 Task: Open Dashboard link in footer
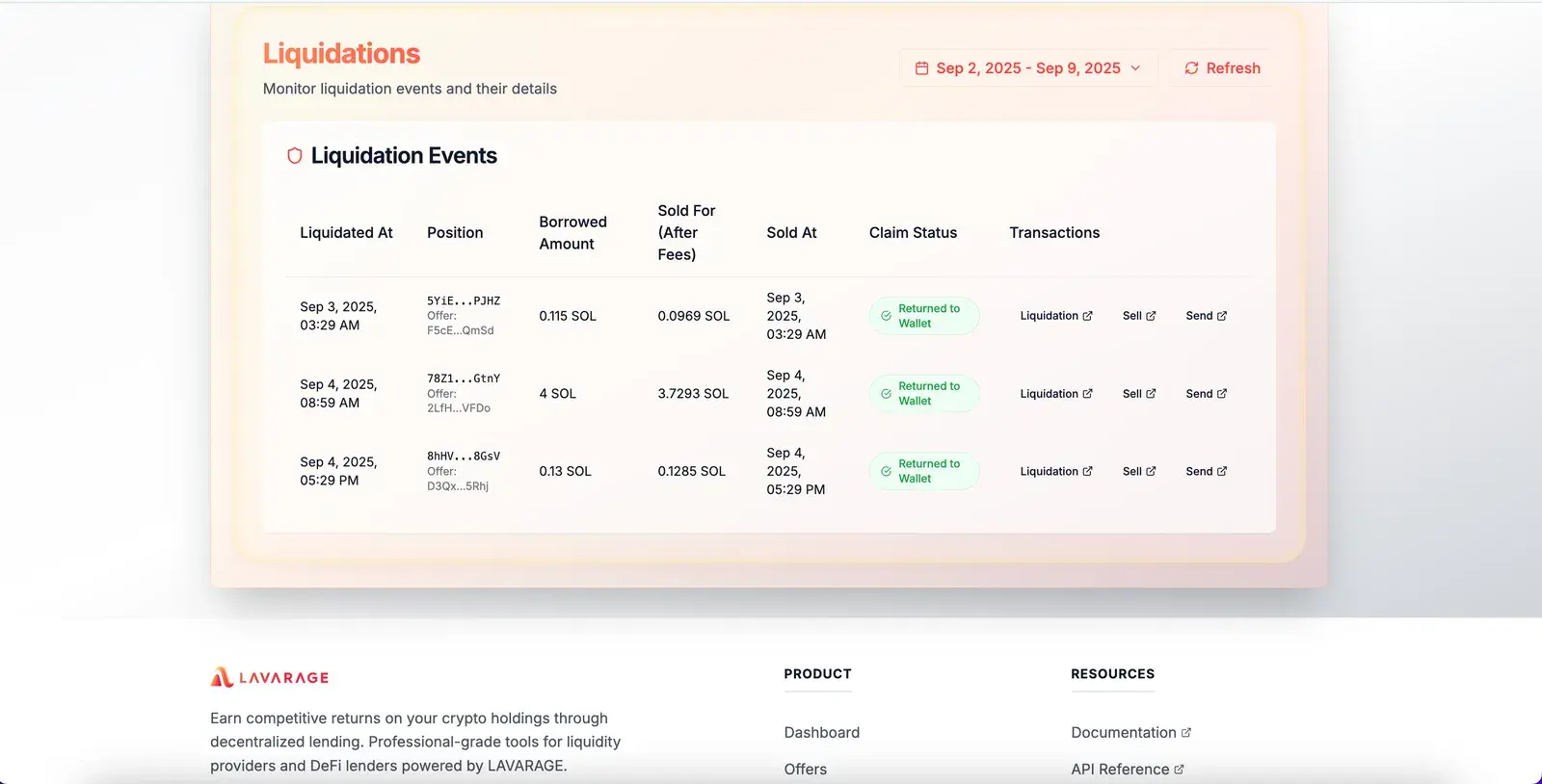pyautogui.click(x=822, y=733)
